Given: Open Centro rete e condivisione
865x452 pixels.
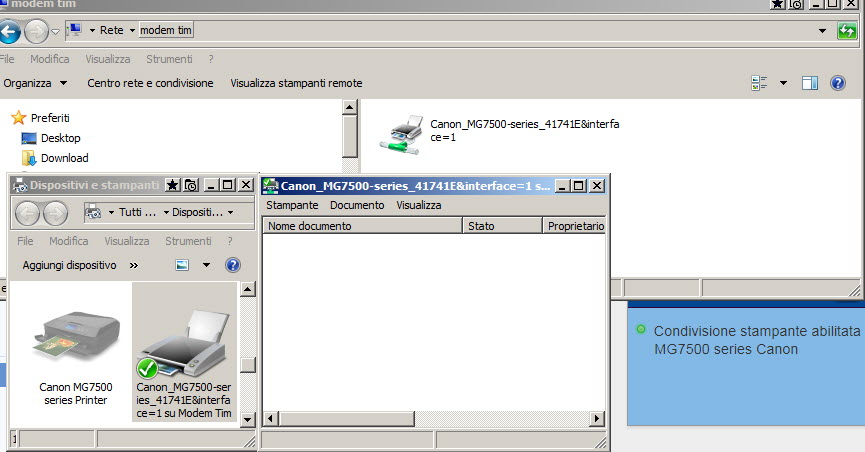Looking at the screenshot, I should [x=150, y=83].
